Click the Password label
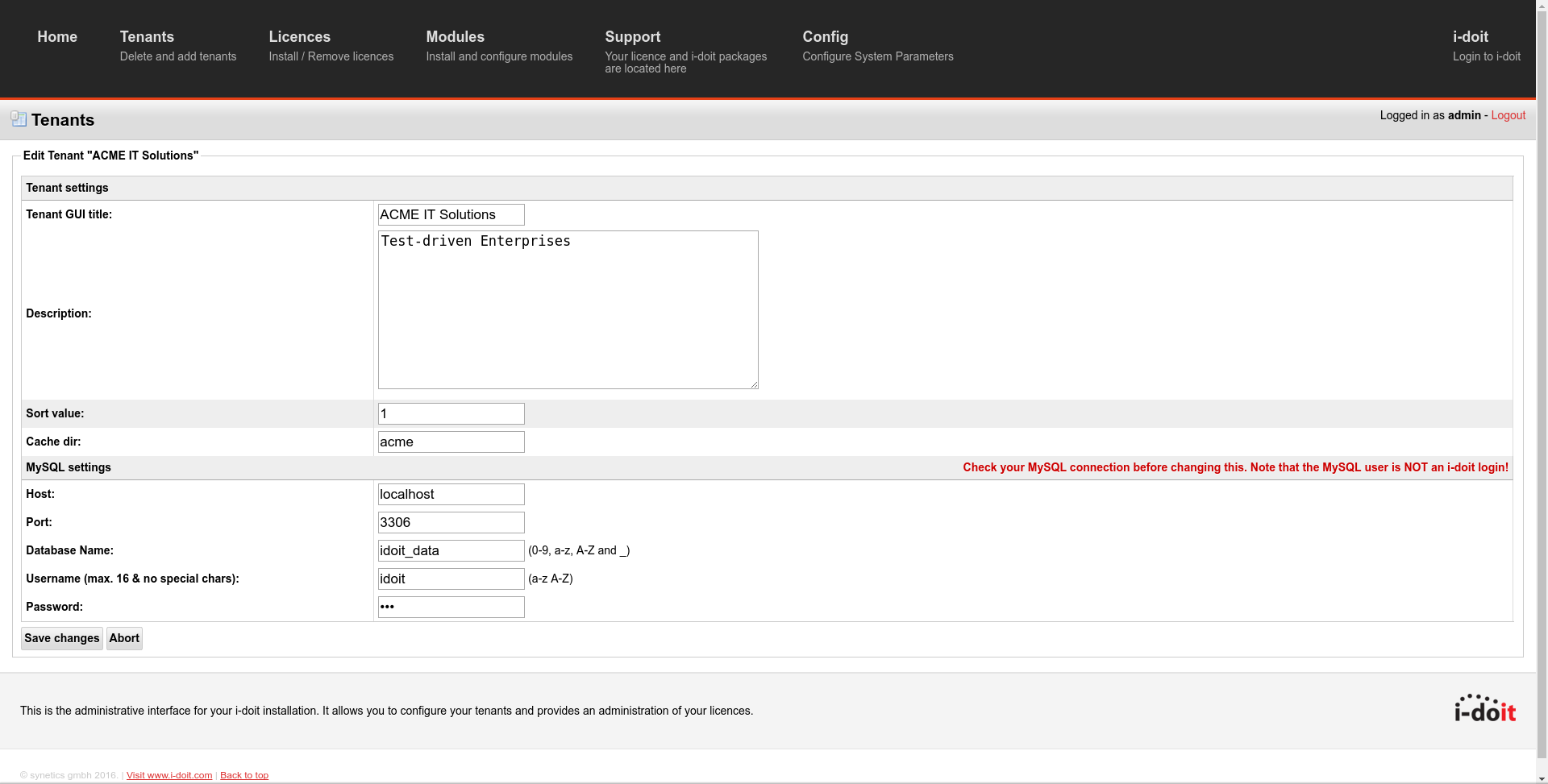1548x784 pixels. coord(54,607)
